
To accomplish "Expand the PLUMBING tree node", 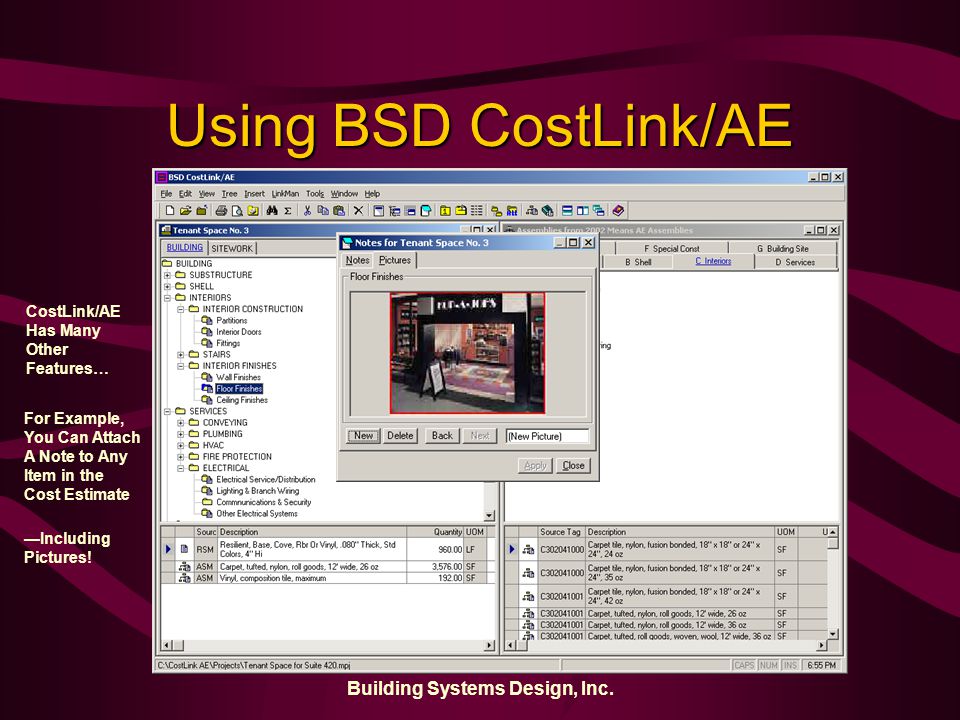I will [181, 434].
